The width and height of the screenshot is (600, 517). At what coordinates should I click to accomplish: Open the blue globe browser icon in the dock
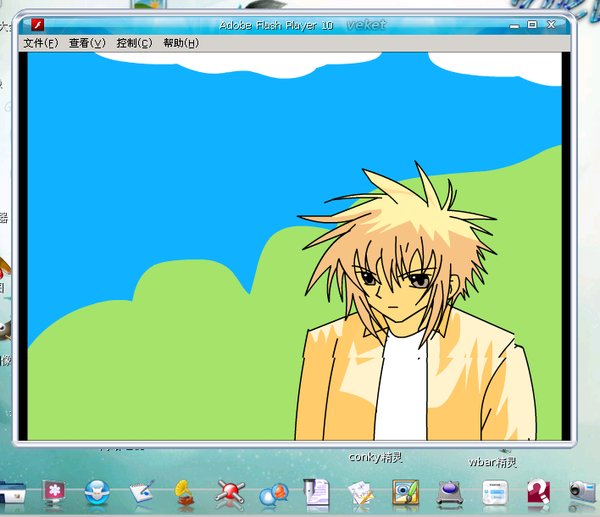coord(97,492)
